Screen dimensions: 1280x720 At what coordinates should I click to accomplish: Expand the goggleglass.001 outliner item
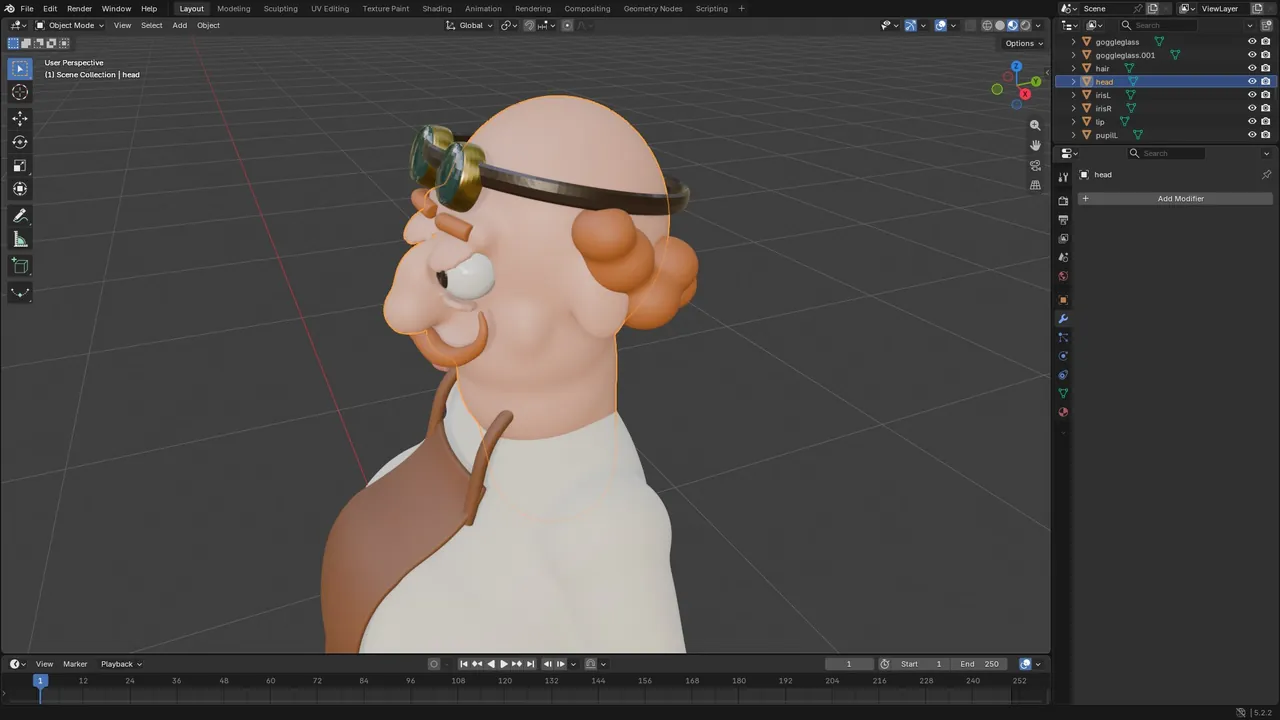point(1074,55)
